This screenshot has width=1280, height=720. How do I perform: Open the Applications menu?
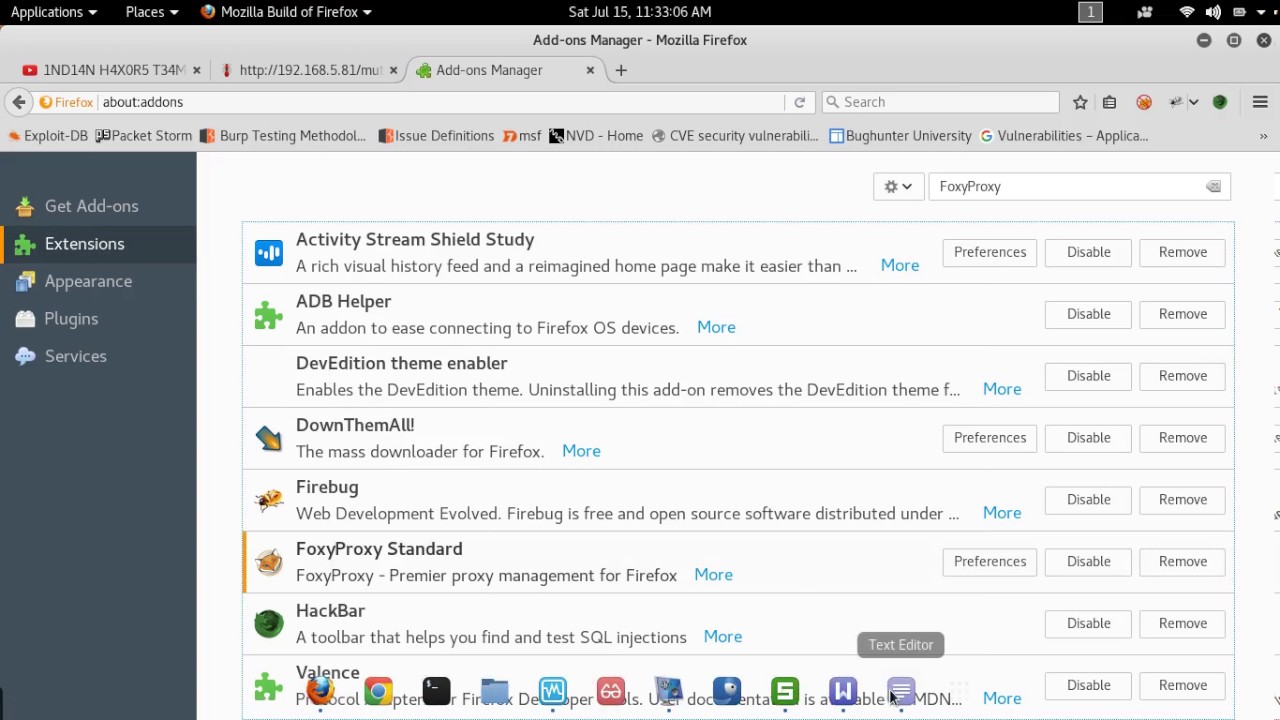pos(54,12)
